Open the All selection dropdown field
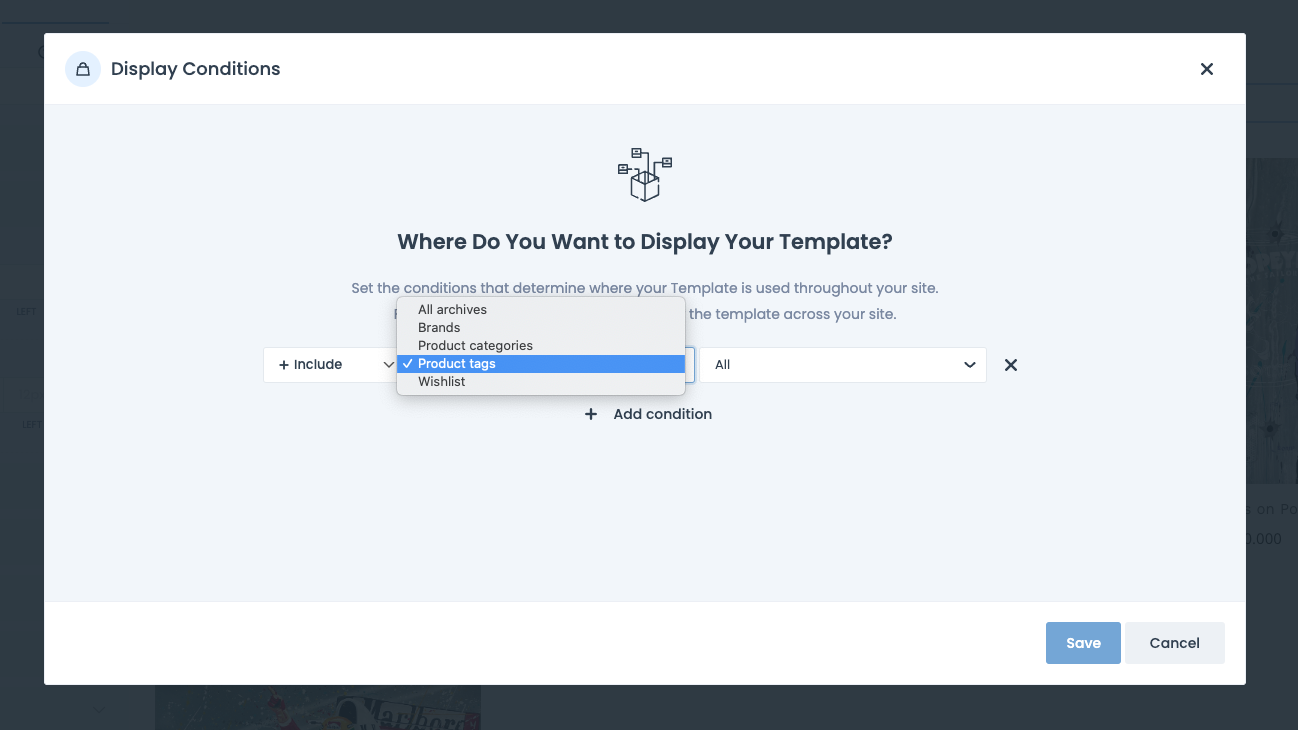 (840, 365)
